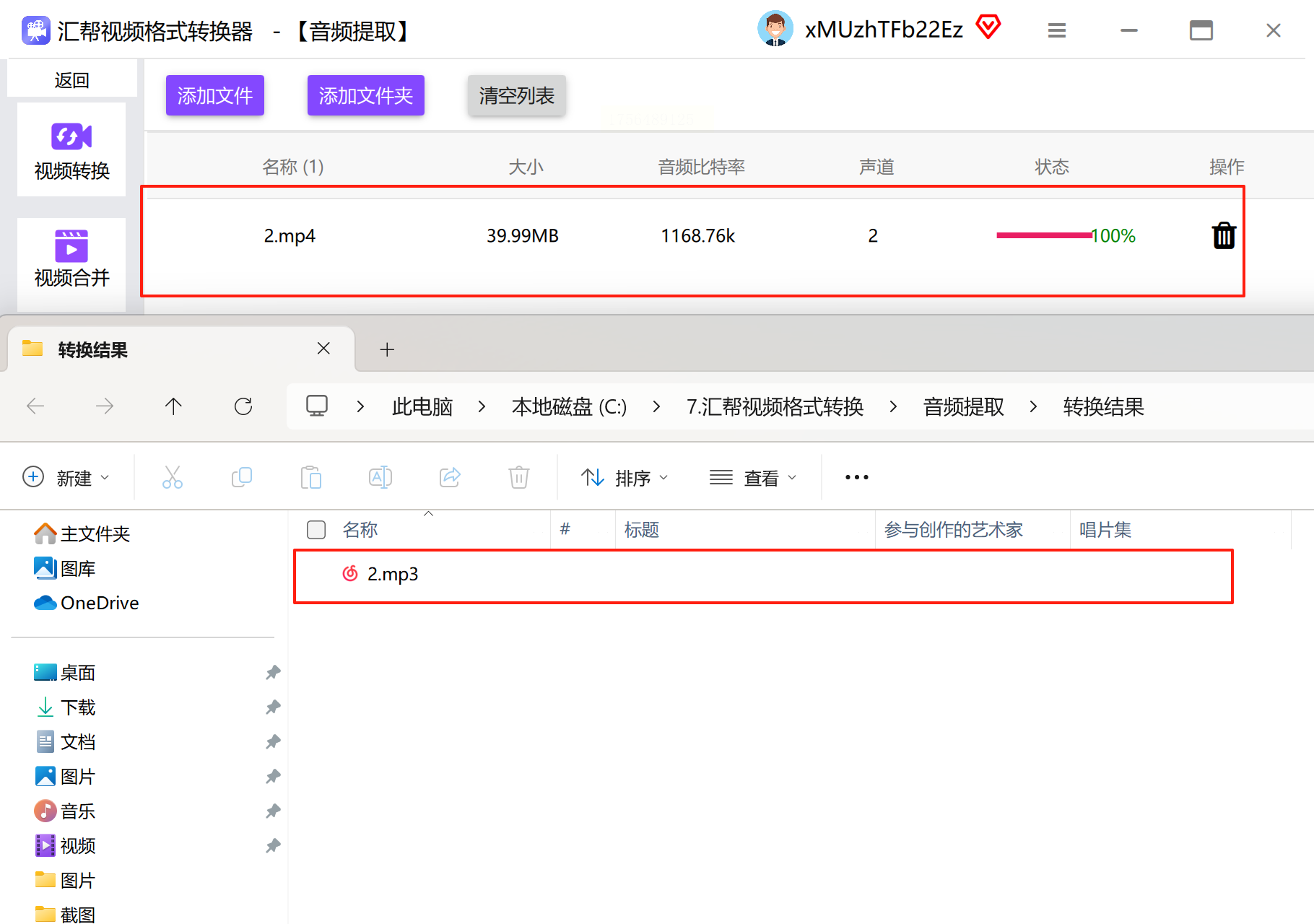Add a new Explorer tab with the plus button

[387, 349]
